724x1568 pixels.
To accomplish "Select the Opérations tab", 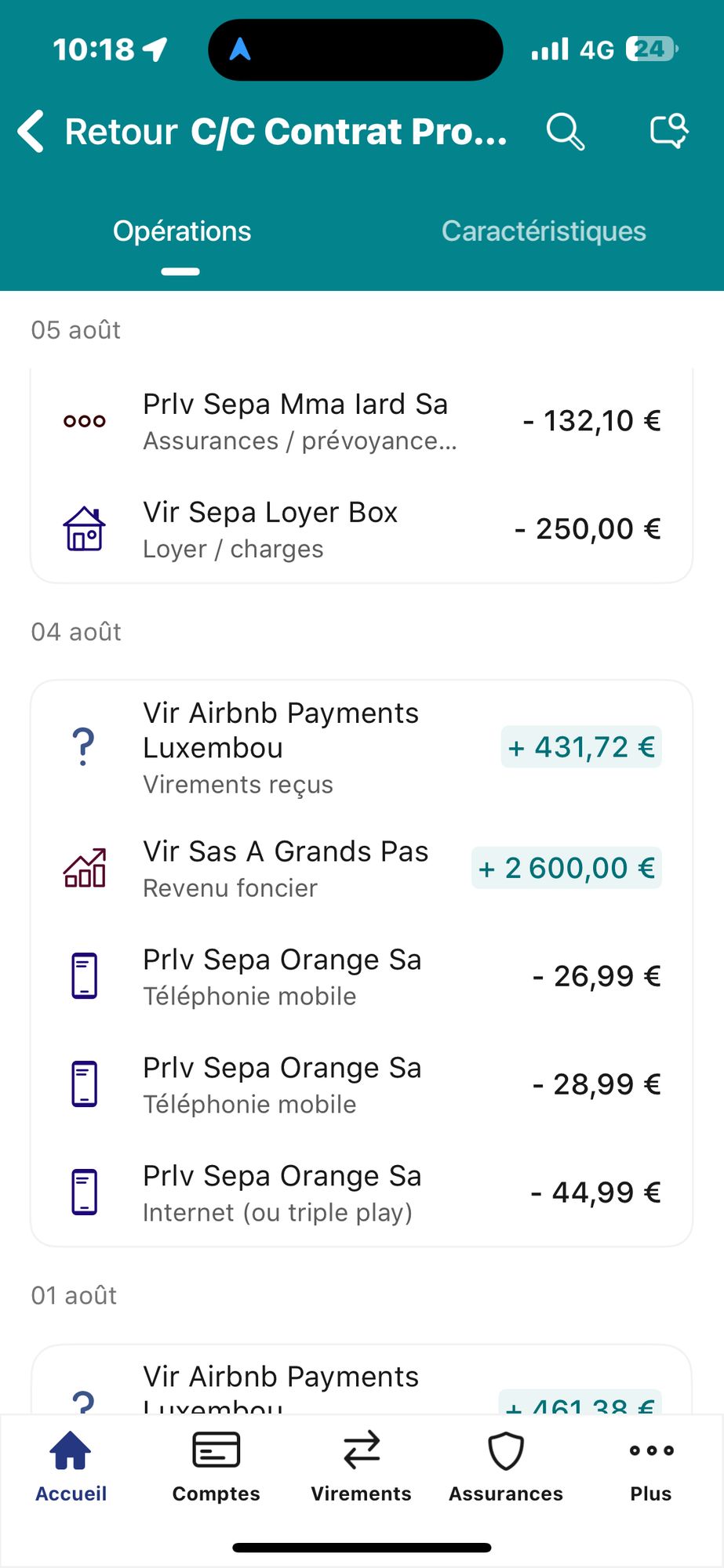I will 182,231.
